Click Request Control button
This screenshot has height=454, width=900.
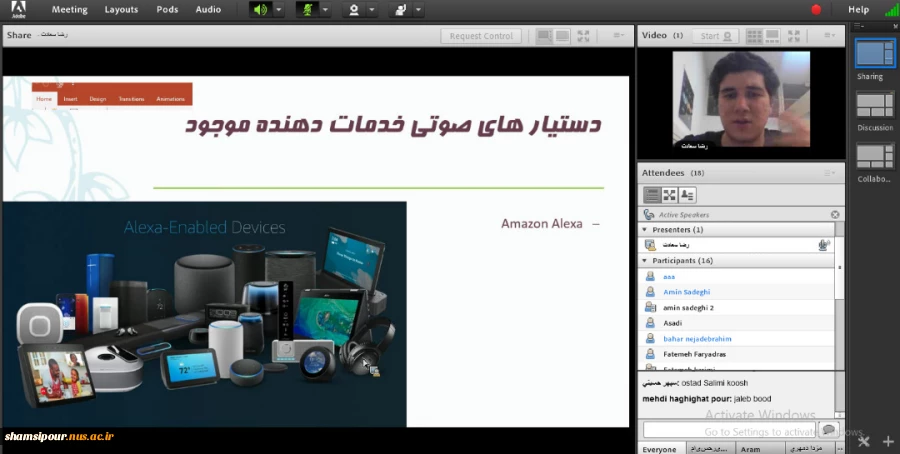coord(481,36)
